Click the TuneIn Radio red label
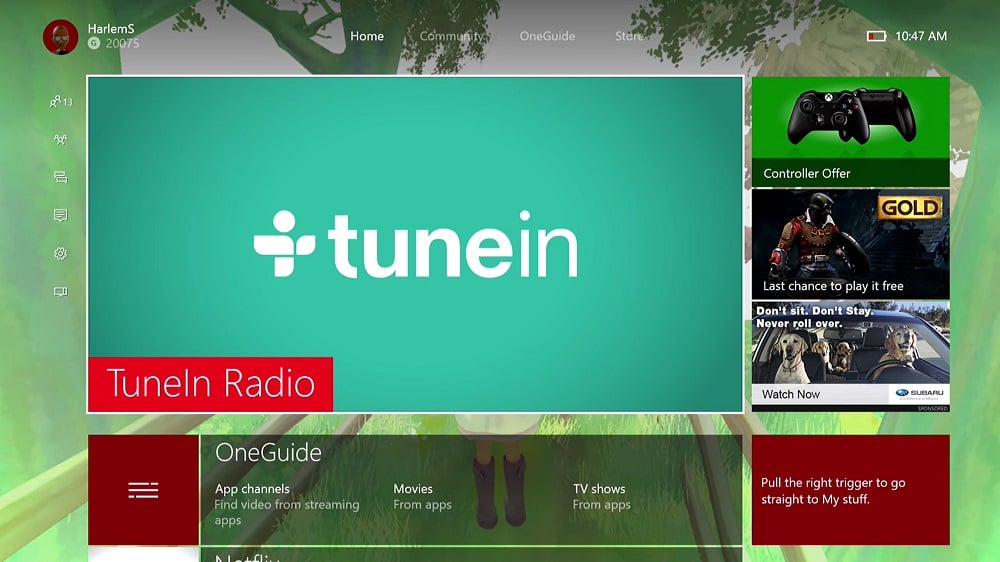This screenshot has height=562, width=1000. (210, 384)
